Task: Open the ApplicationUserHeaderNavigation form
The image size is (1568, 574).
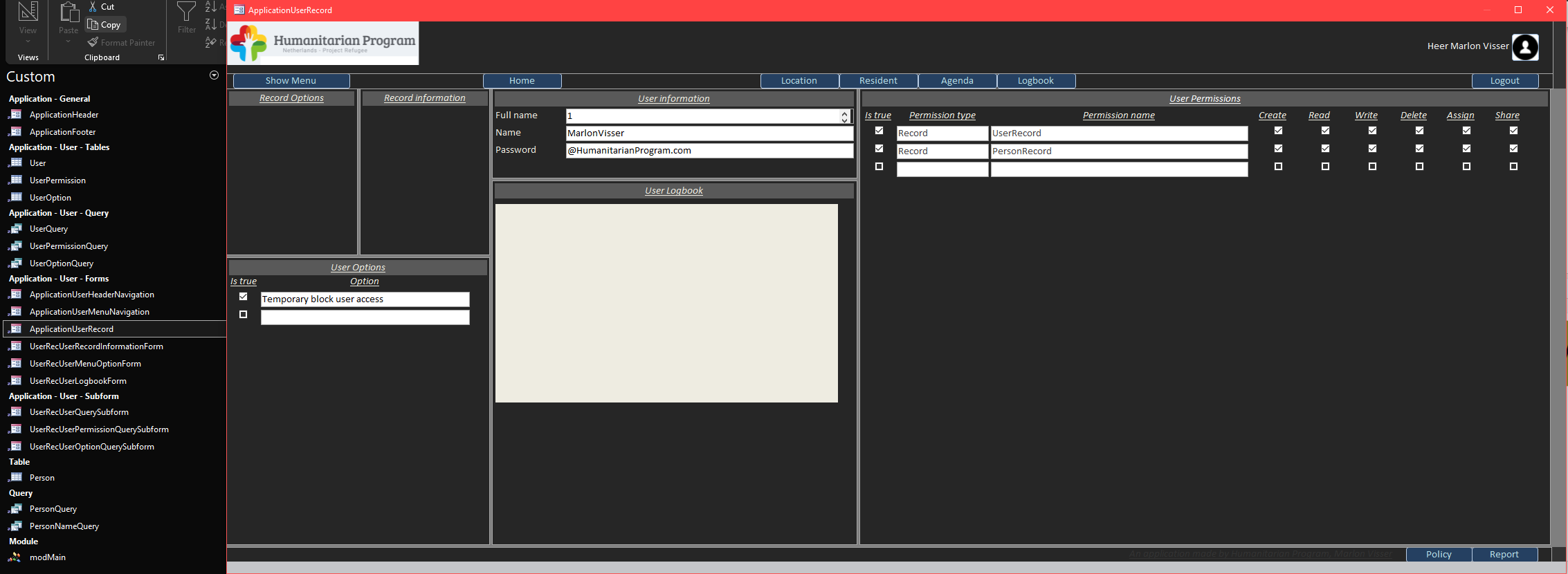Action: 91,295
